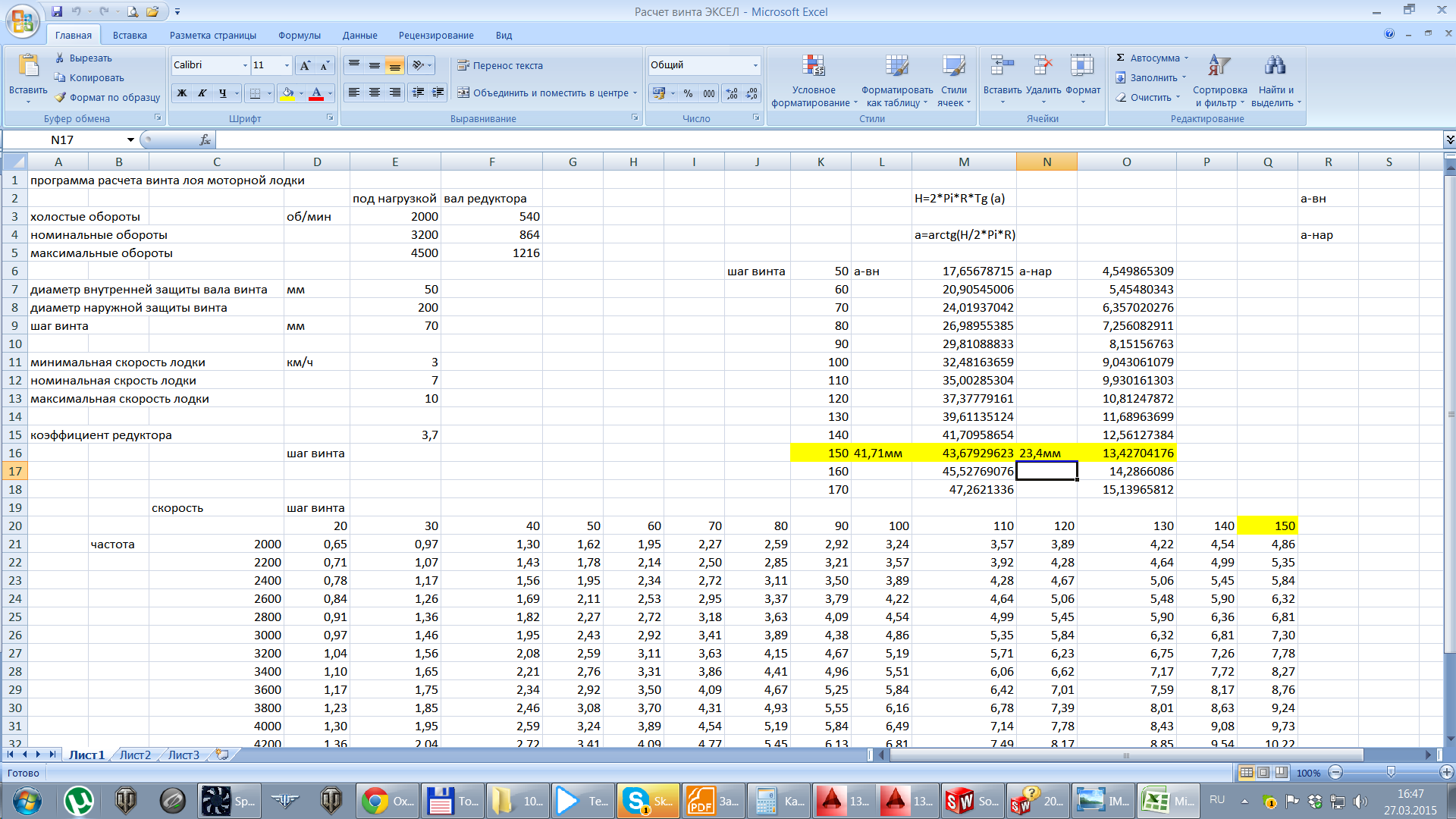This screenshot has height=819, width=1456.
Task: Expand the number format Общий dropdown
Action: pyautogui.click(x=755, y=65)
